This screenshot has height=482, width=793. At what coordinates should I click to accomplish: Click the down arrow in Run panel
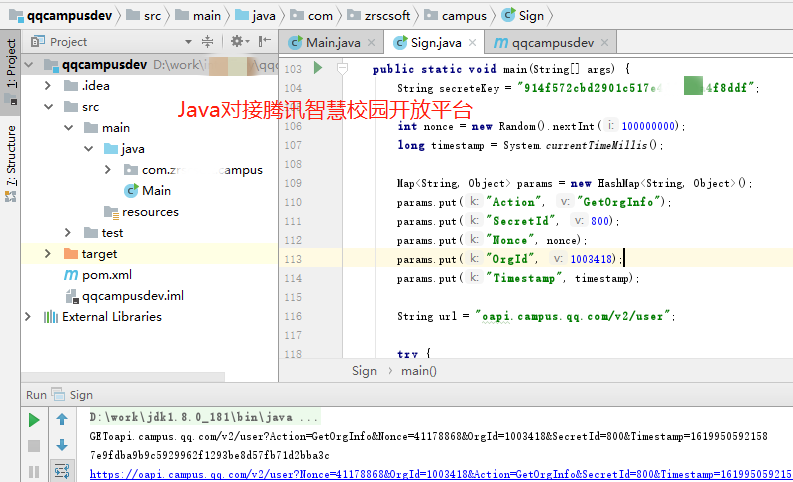tap(62, 445)
